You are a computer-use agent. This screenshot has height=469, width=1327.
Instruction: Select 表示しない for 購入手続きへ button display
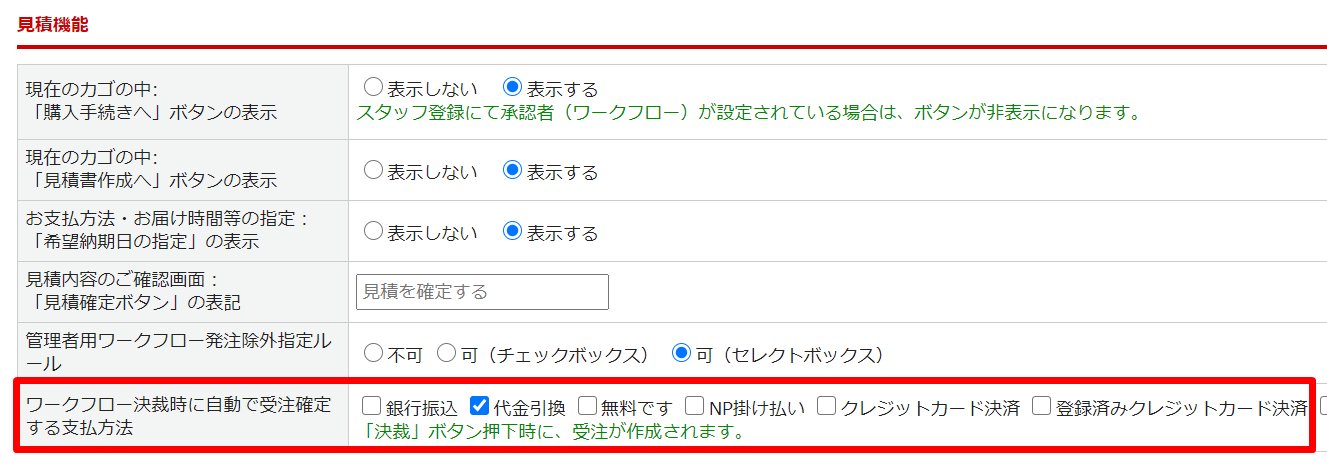tap(373, 88)
